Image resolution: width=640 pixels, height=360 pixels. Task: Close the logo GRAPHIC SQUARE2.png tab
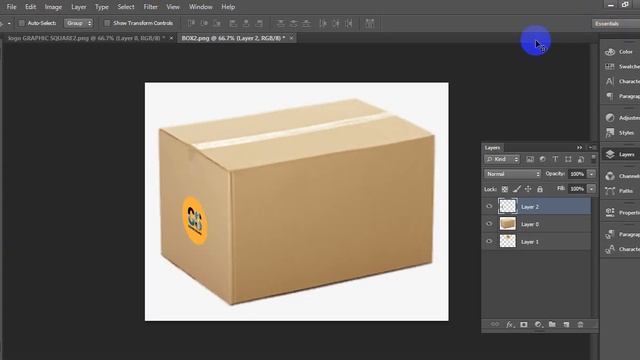pos(171,38)
